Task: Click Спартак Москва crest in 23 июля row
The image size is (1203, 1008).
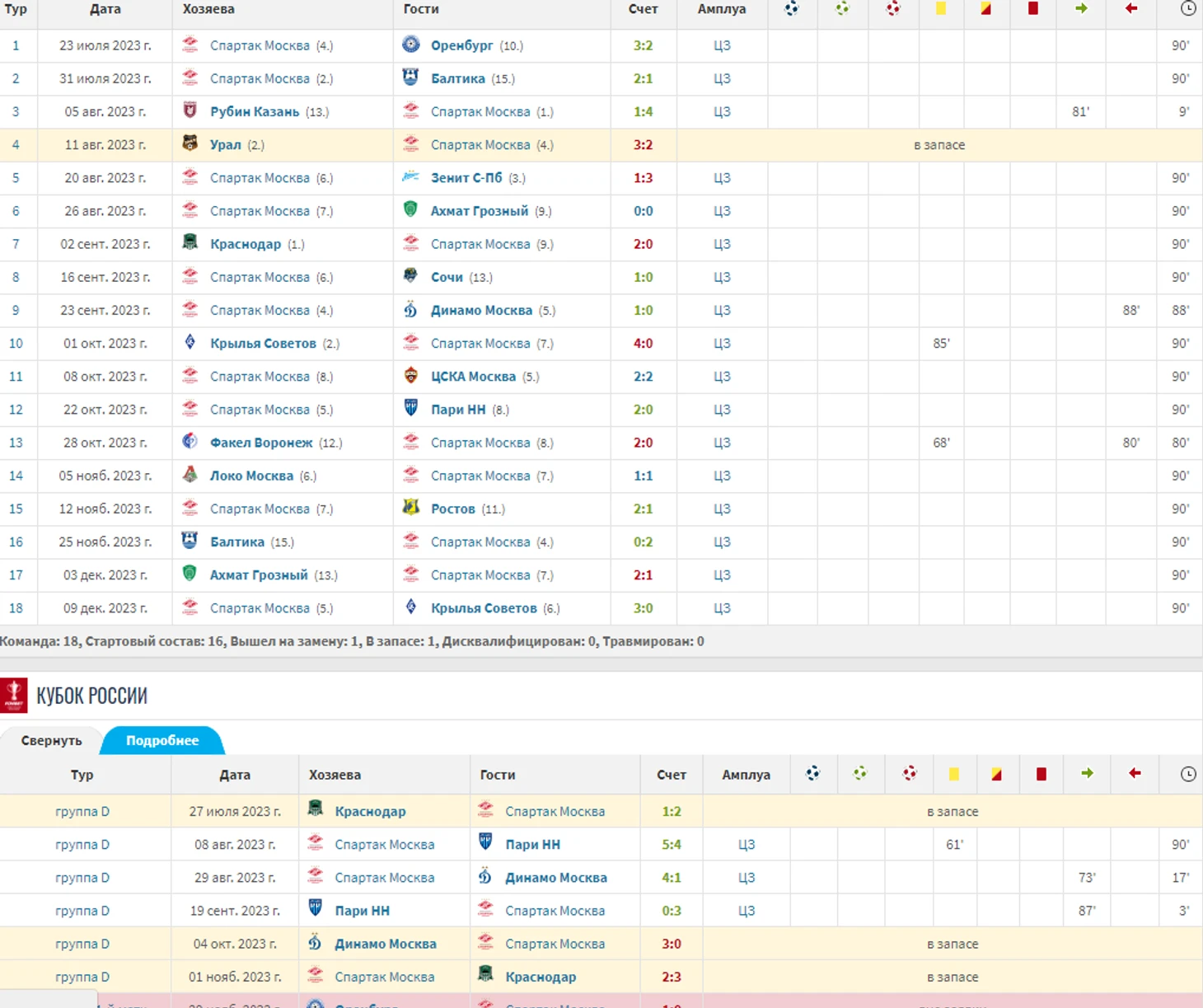Action: coord(190,45)
